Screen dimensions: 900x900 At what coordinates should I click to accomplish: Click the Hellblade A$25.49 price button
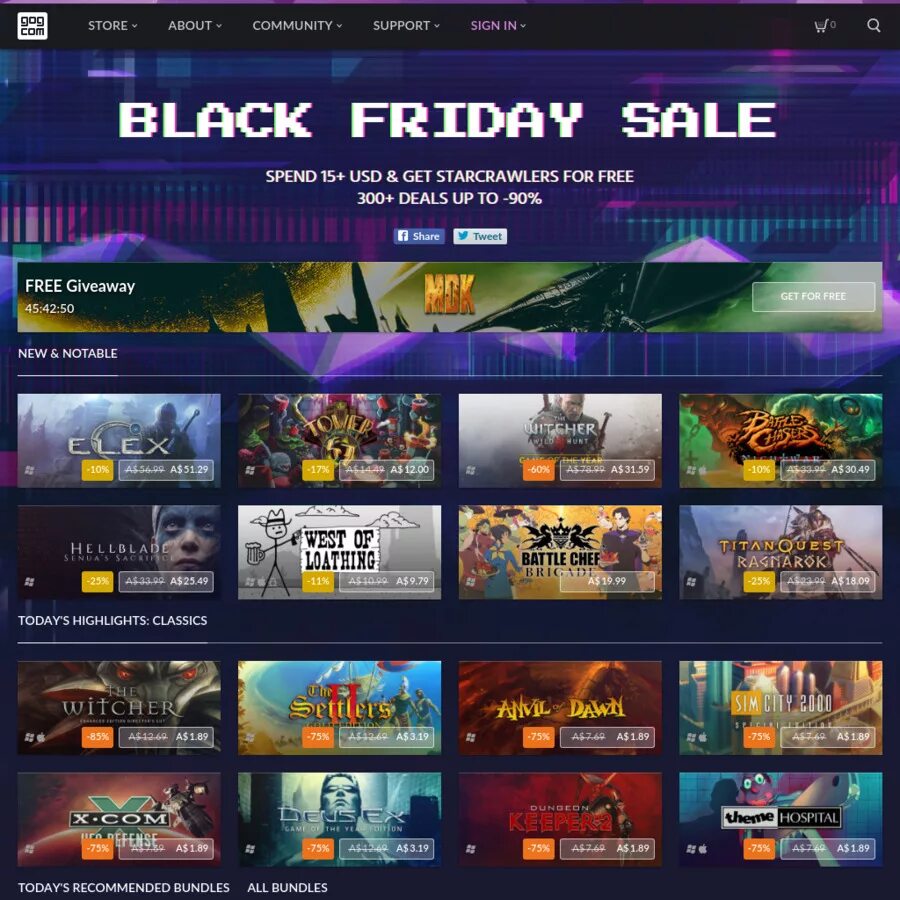[x=166, y=581]
